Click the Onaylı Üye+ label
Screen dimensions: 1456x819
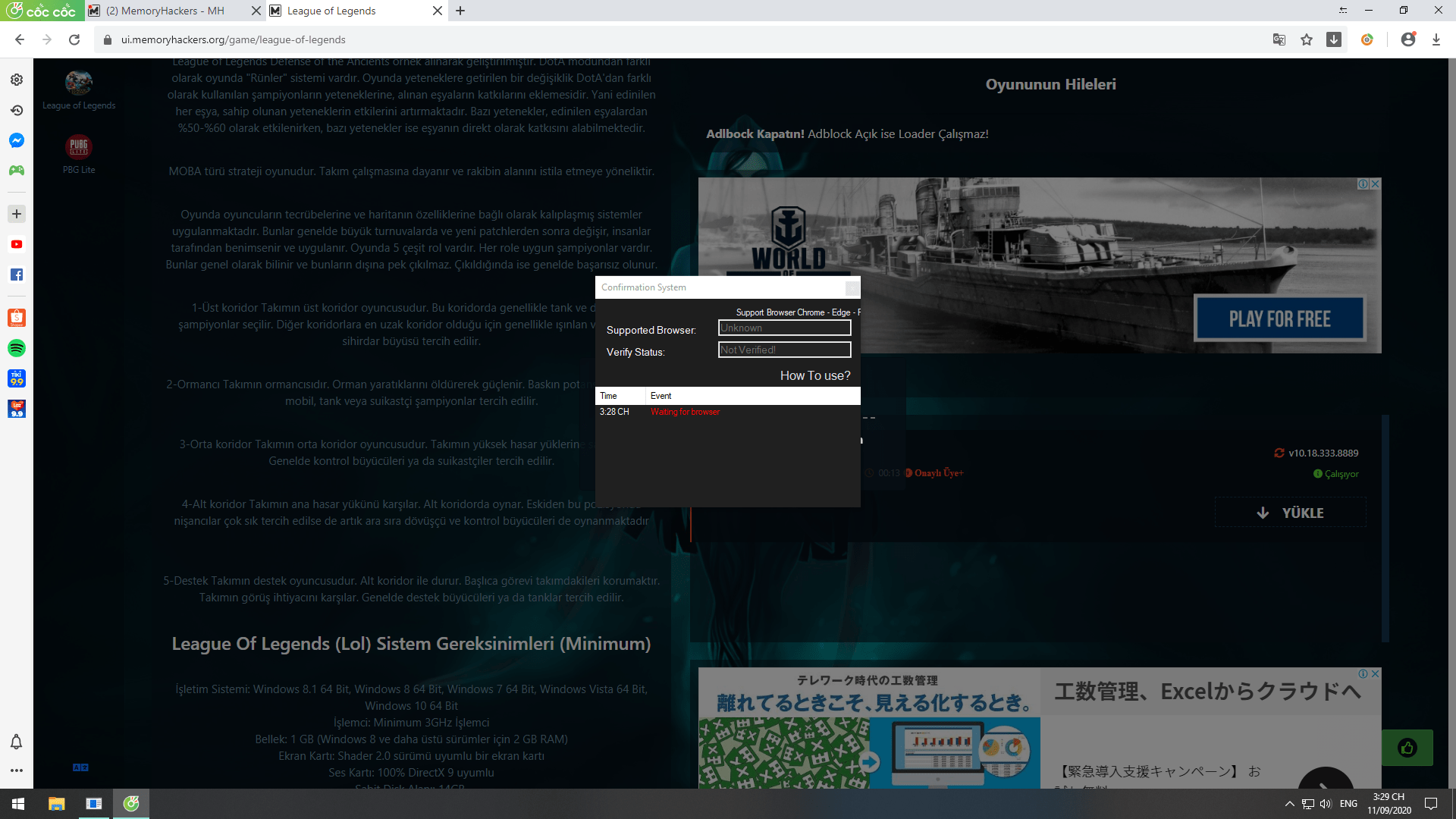[939, 473]
